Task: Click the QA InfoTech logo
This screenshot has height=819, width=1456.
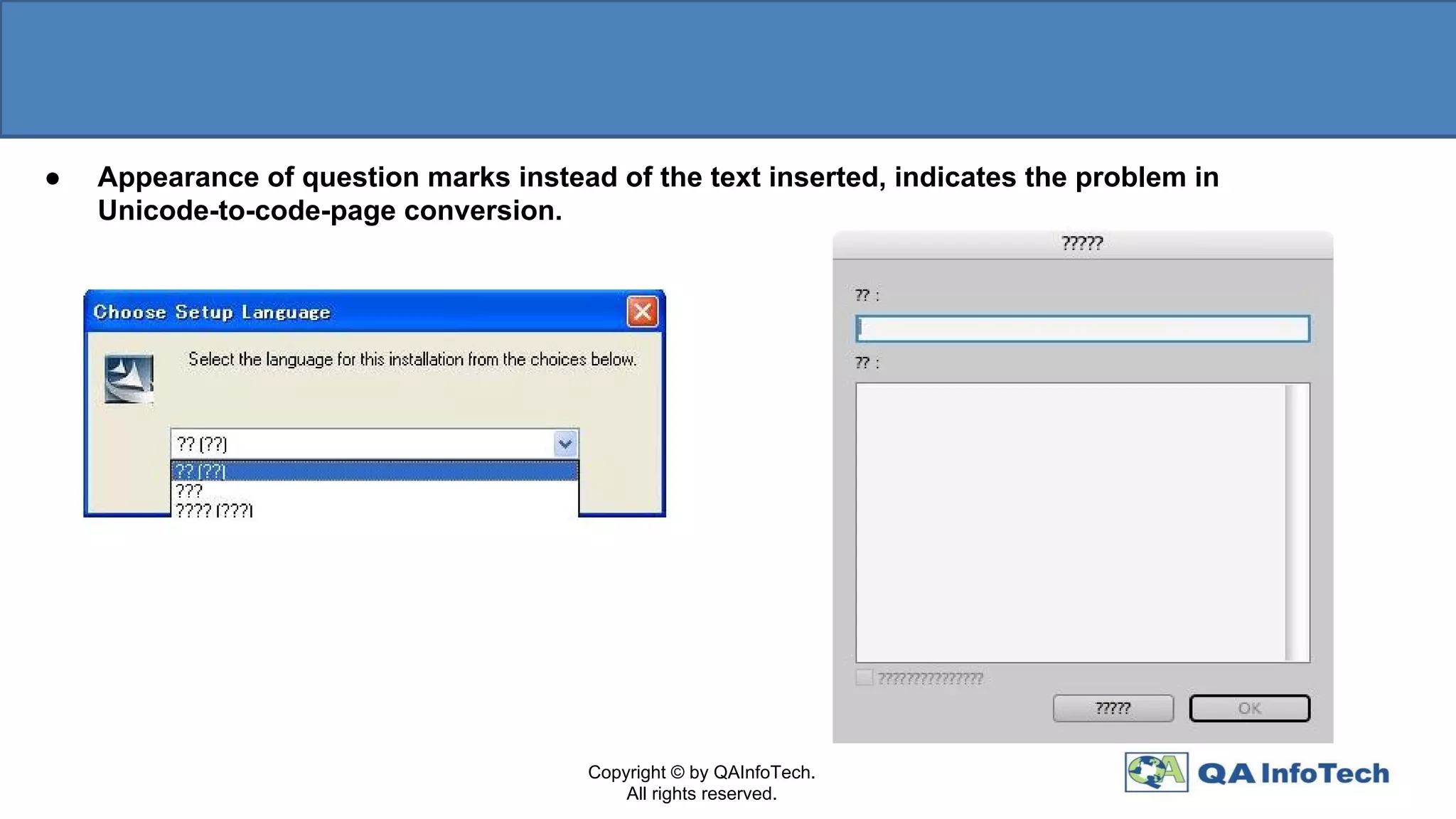Action: [x=1257, y=772]
